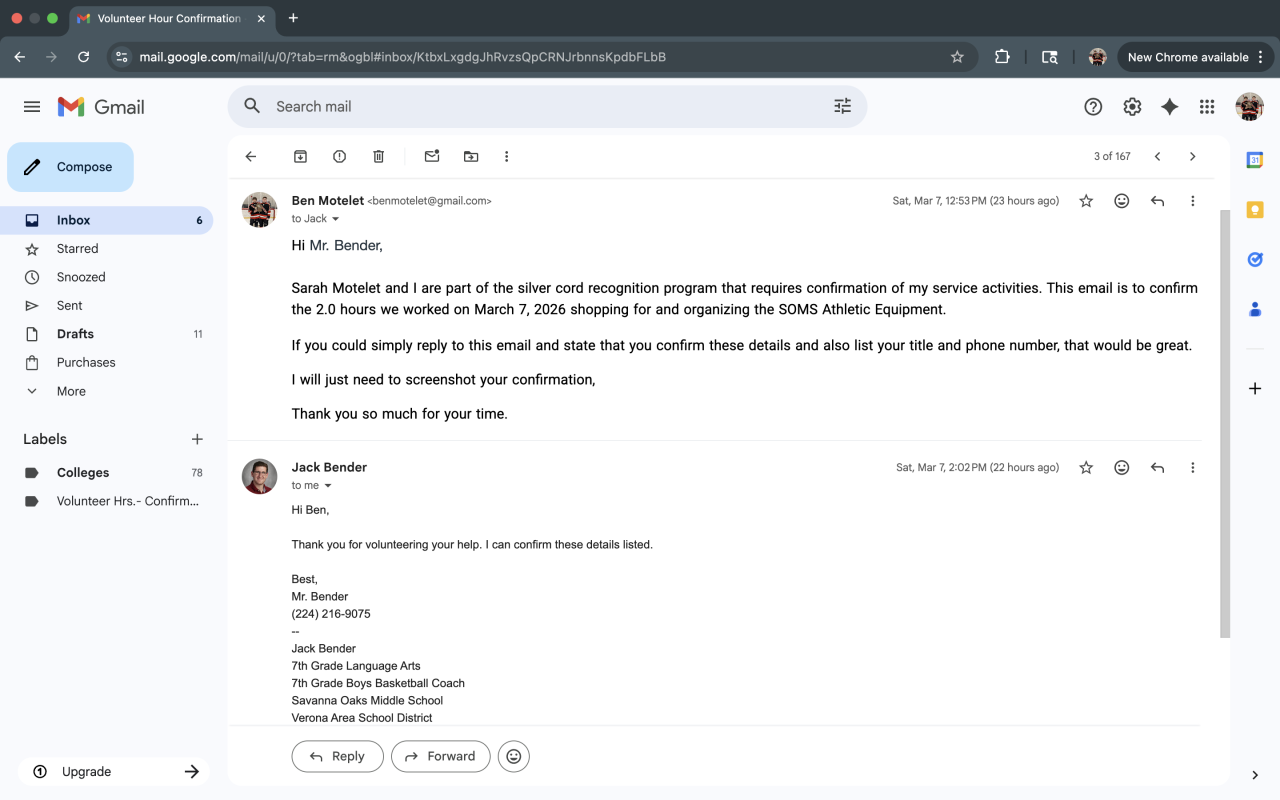Mark the email as unread
This screenshot has height=800, width=1280.
click(x=432, y=156)
